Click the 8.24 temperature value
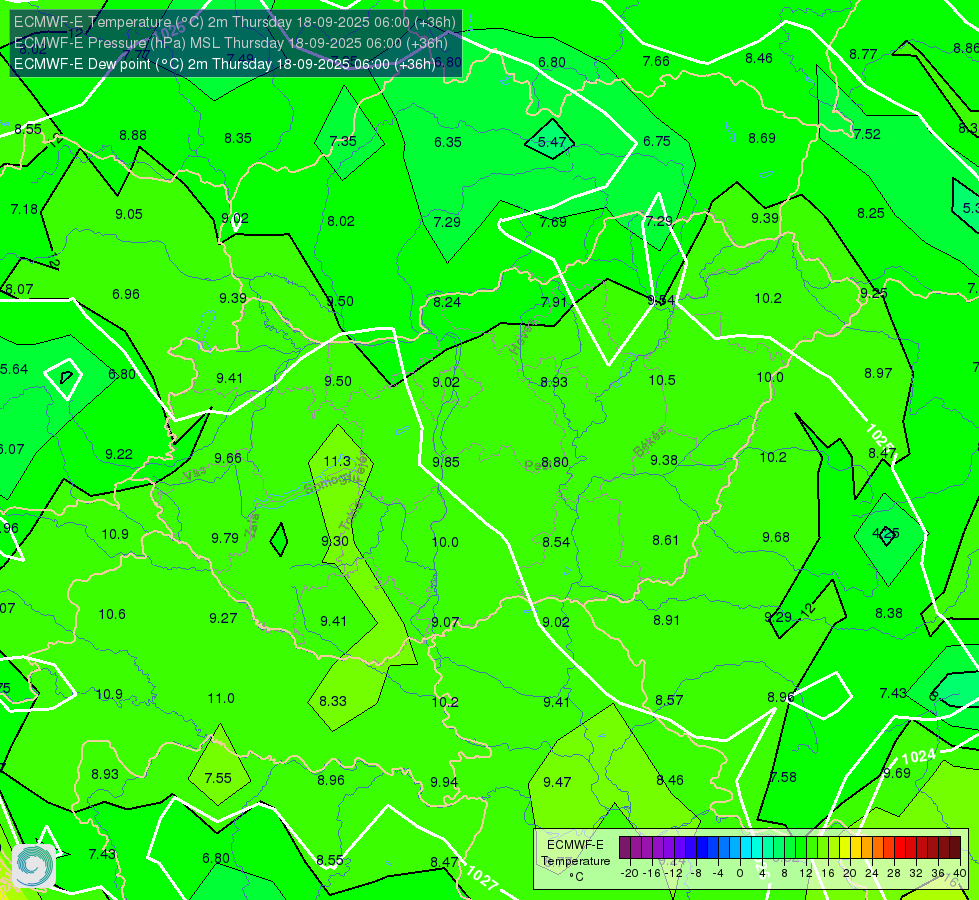The image size is (979, 900). 447,302
